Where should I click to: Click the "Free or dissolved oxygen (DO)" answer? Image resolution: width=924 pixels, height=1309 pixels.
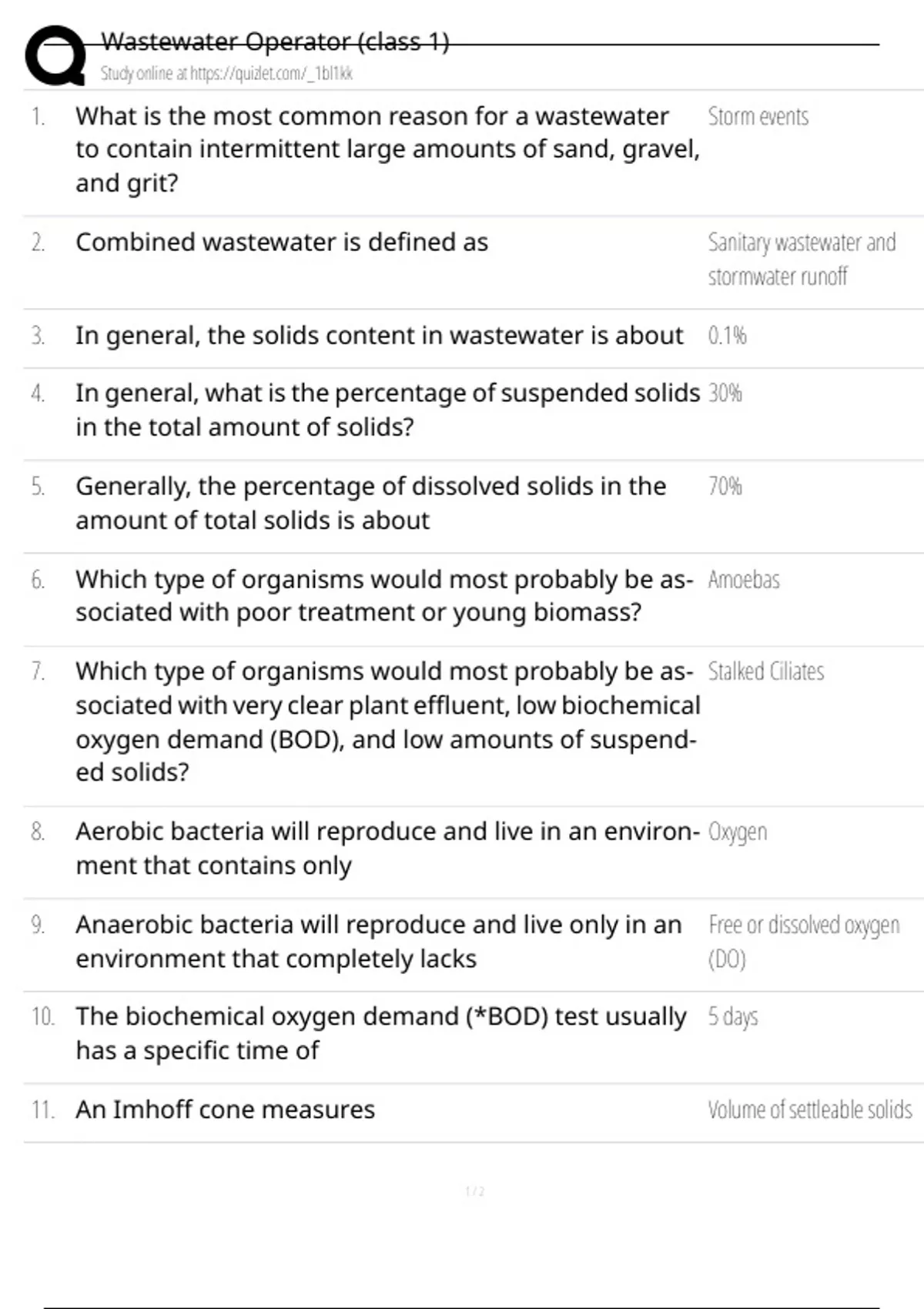tap(803, 941)
